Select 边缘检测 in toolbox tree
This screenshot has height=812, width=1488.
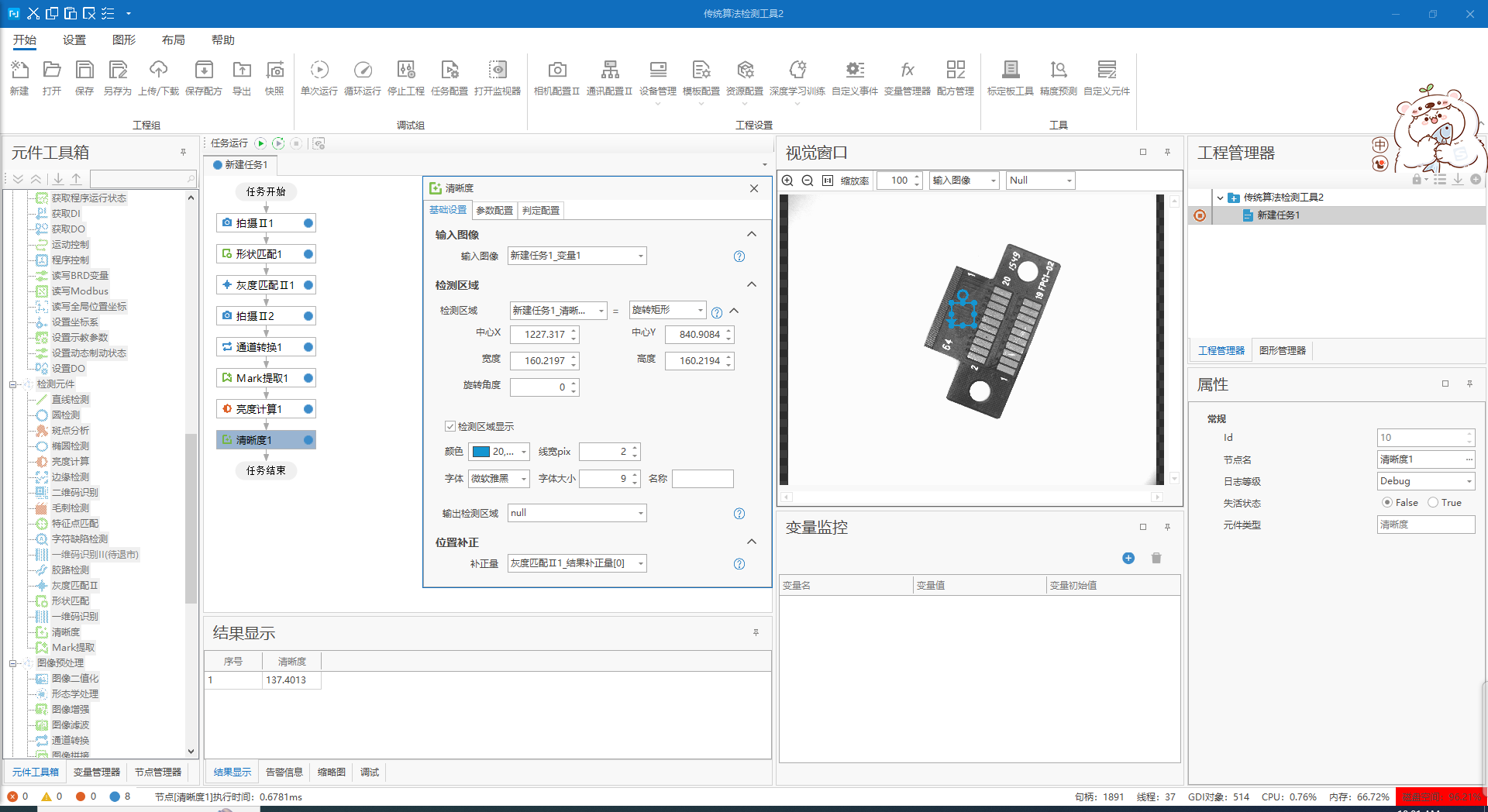[70, 477]
